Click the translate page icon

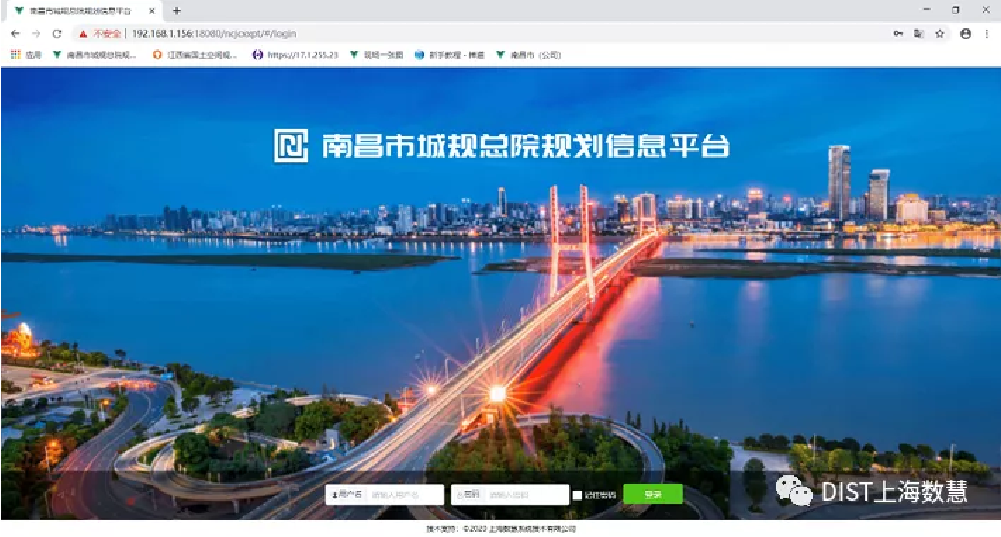pos(919,33)
